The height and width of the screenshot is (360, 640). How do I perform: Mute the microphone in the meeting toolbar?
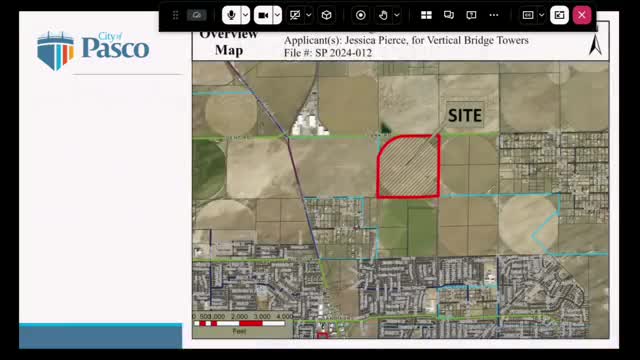[x=231, y=15]
